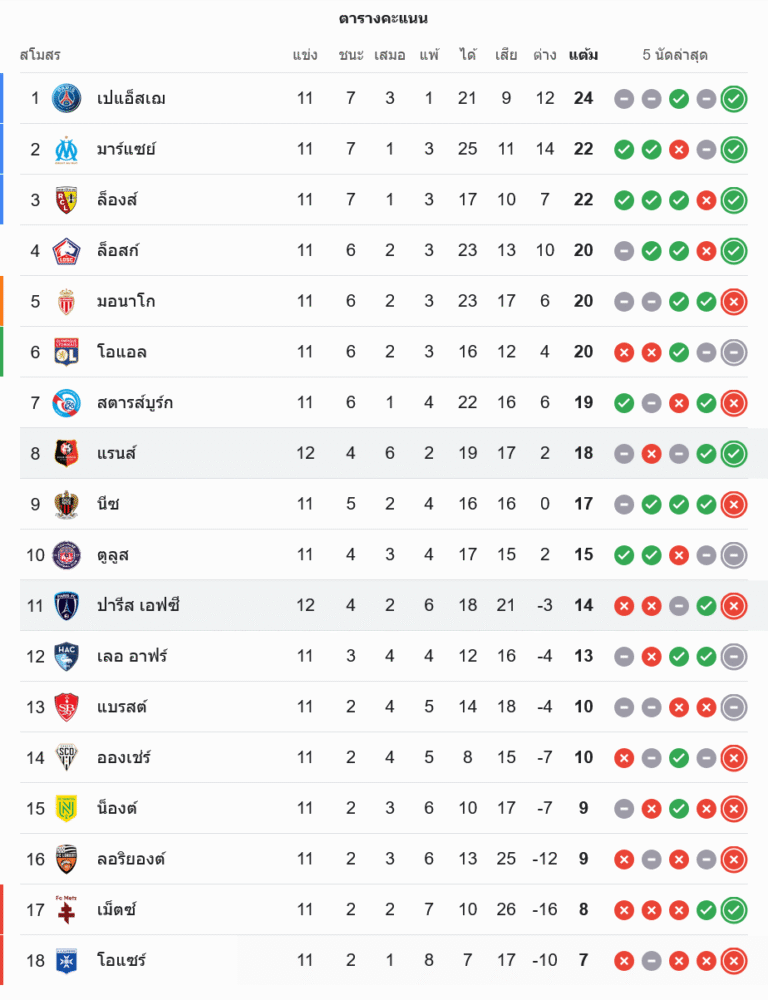Open team name ปารีส เอฟซี

pyautogui.click(x=138, y=605)
